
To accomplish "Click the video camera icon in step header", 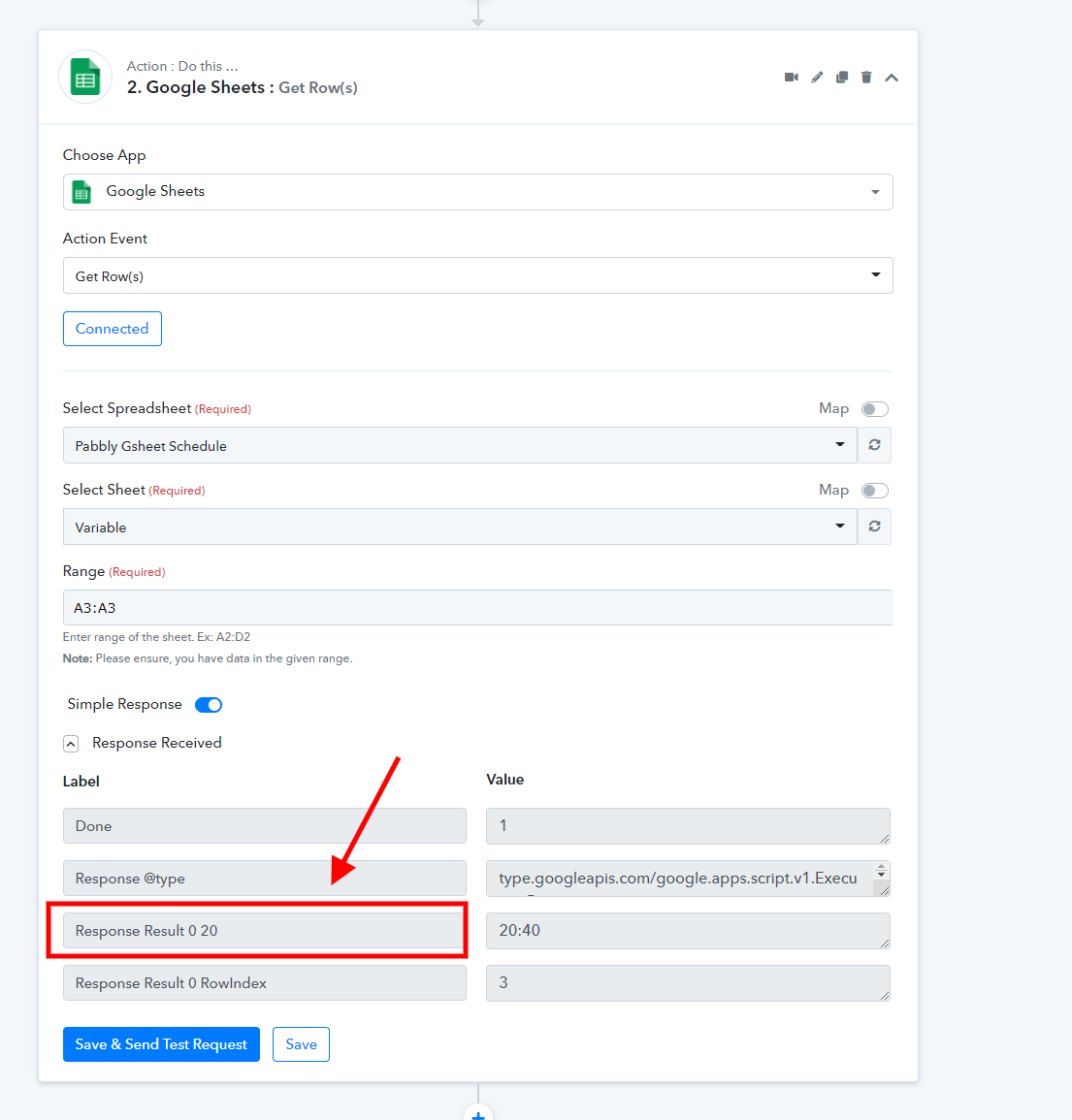I will pos(791,78).
